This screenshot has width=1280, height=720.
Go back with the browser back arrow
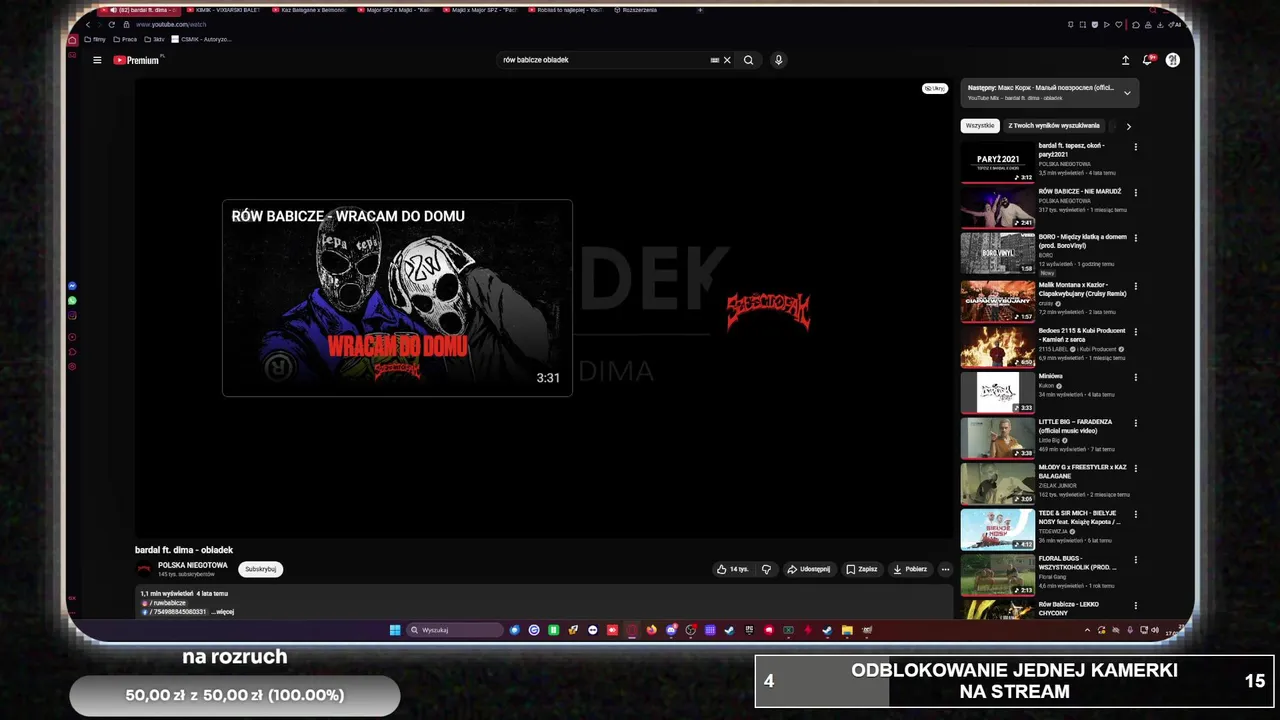[x=88, y=24]
